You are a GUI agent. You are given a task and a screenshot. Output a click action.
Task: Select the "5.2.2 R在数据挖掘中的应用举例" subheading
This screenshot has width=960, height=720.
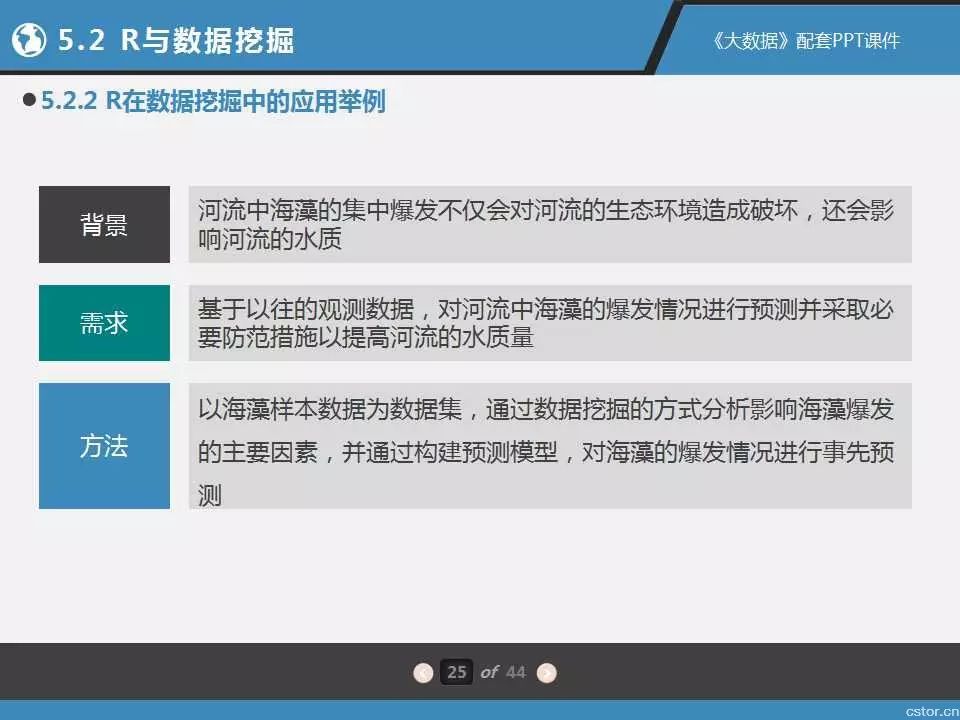pos(213,102)
